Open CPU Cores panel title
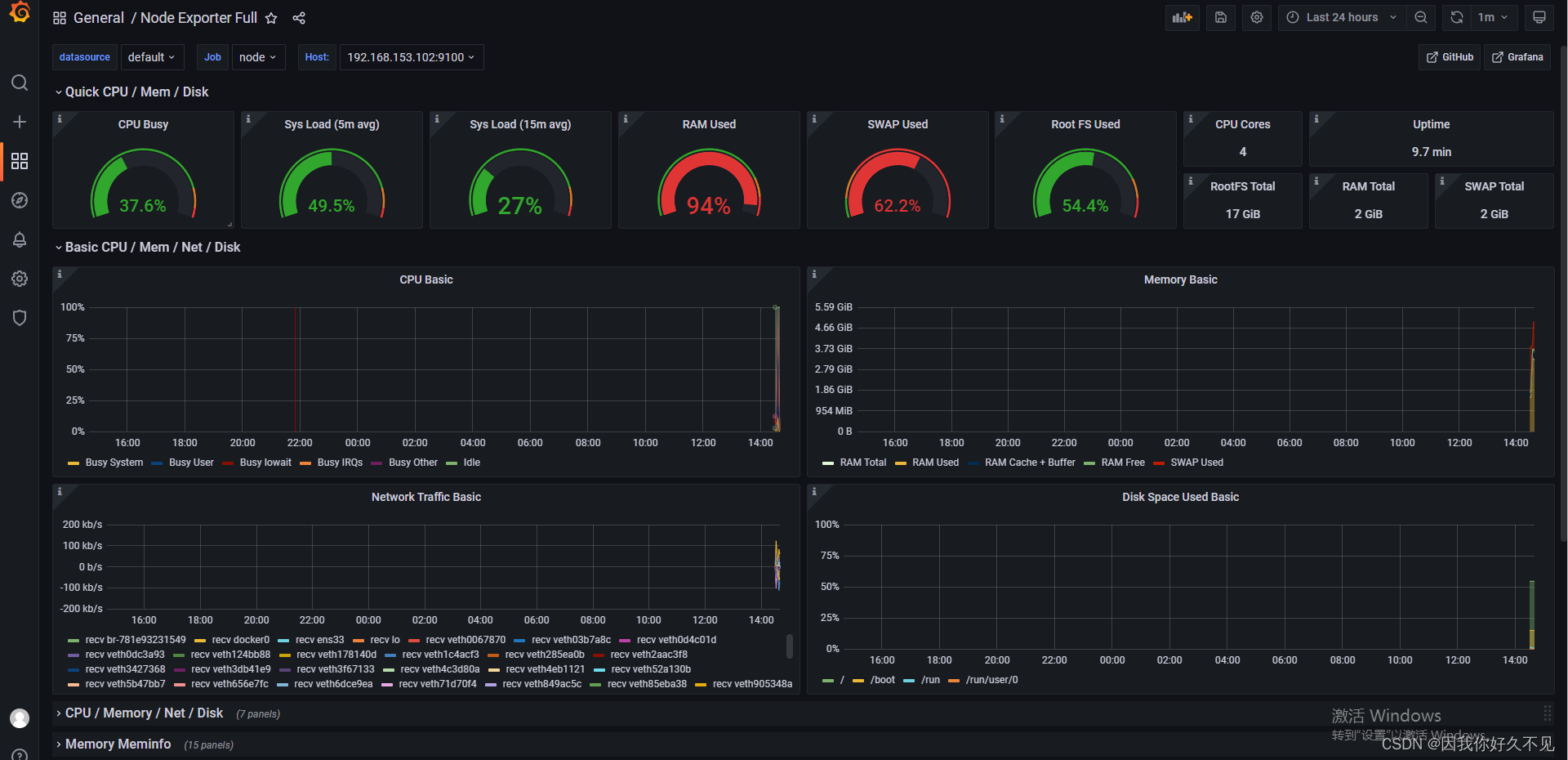Viewport: 1568px width, 760px height. coord(1242,124)
